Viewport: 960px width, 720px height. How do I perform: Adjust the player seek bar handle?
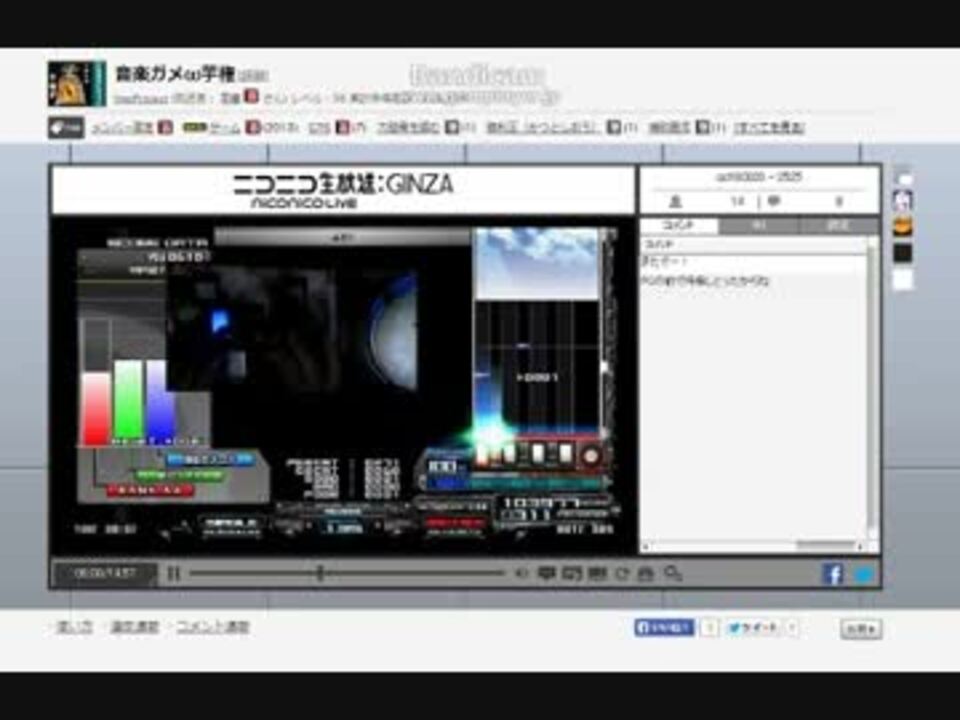pyautogui.click(x=320, y=573)
